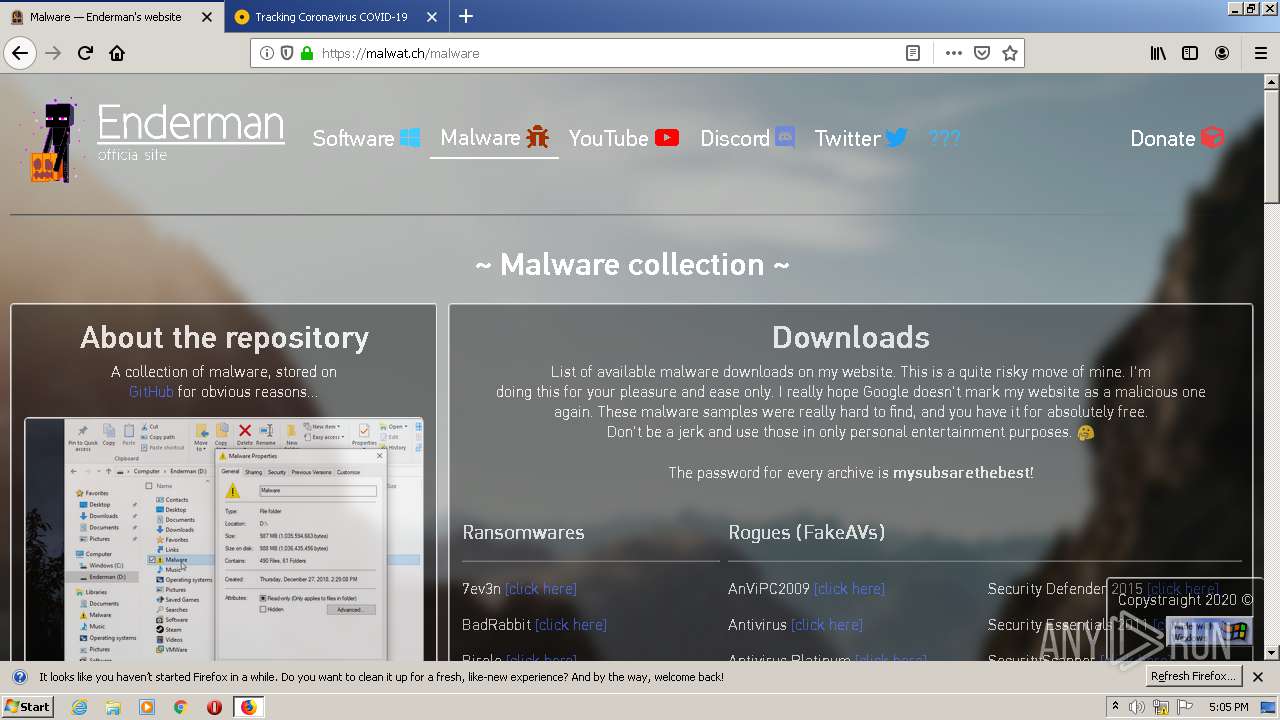Open the Malware navigation link
Image resolution: width=1280 pixels, height=720 pixels.
tap(494, 138)
